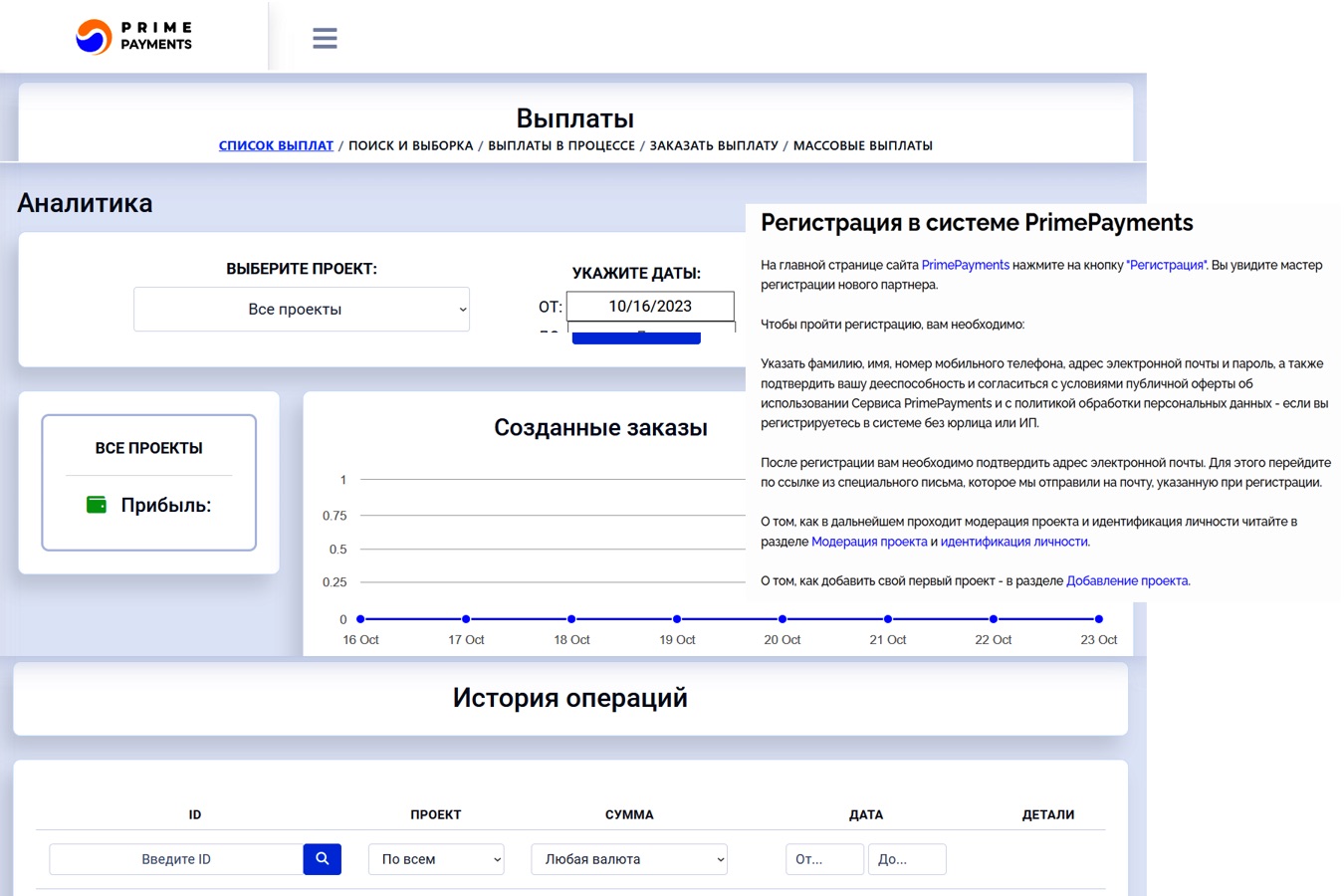Click the ПРОЕКТ column header

tap(436, 814)
